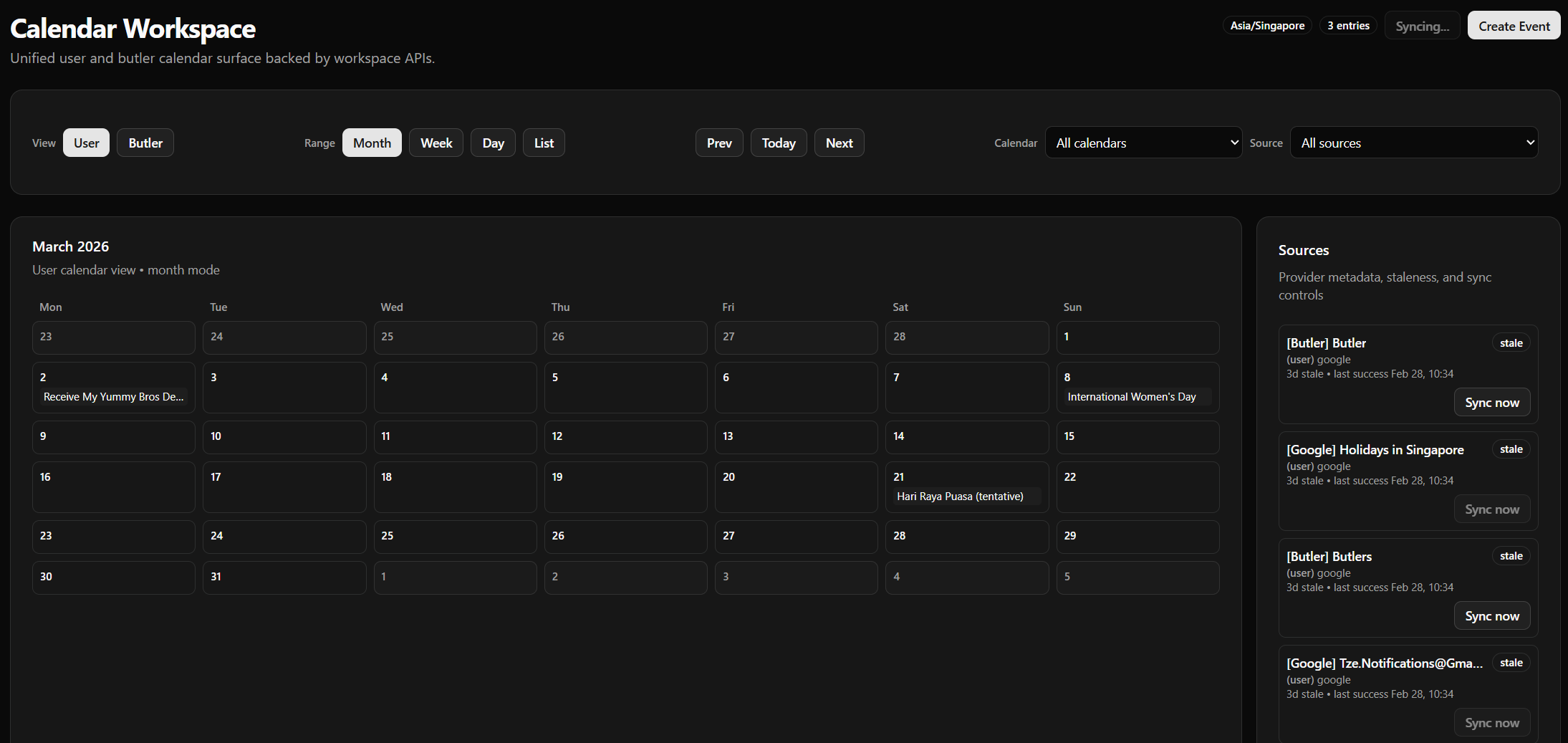Go to previous month with Prev
The width and height of the screenshot is (1568, 743).
pyautogui.click(x=719, y=143)
